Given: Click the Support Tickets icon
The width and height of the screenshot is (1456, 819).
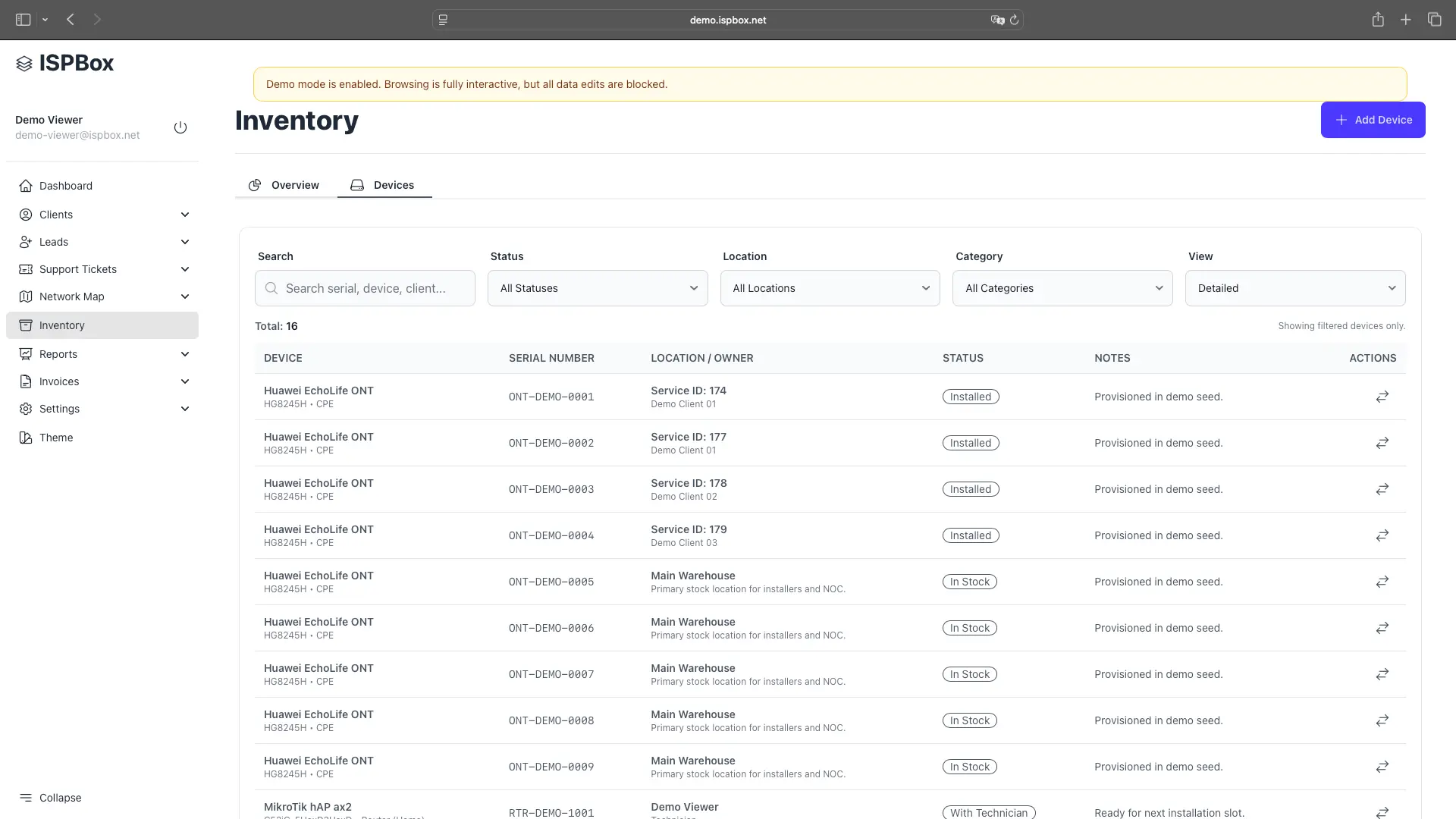Looking at the screenshot, I should [26, 269].
